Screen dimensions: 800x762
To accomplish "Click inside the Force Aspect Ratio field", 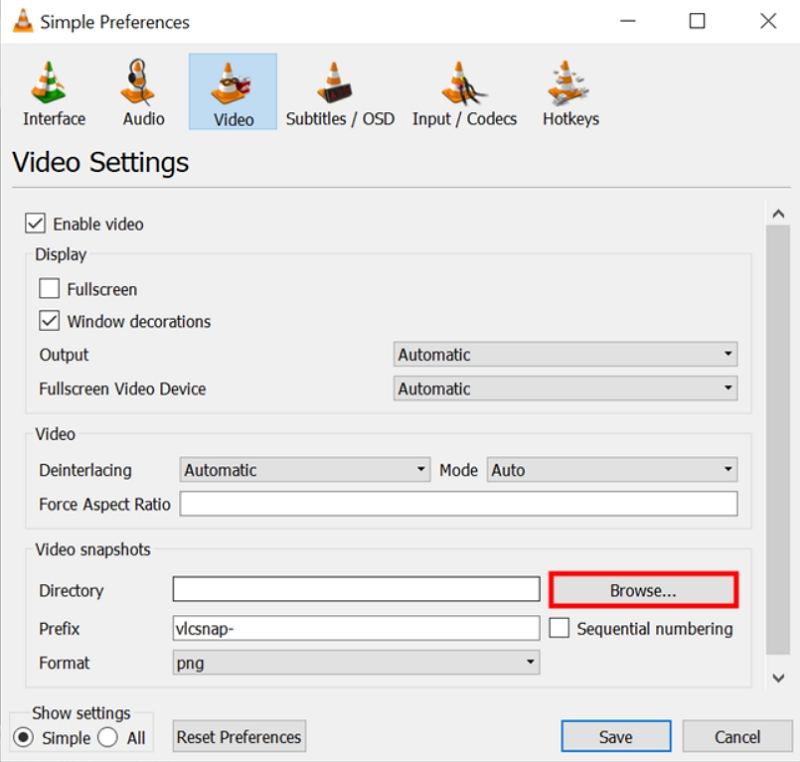I will click(x=460, y=504).
